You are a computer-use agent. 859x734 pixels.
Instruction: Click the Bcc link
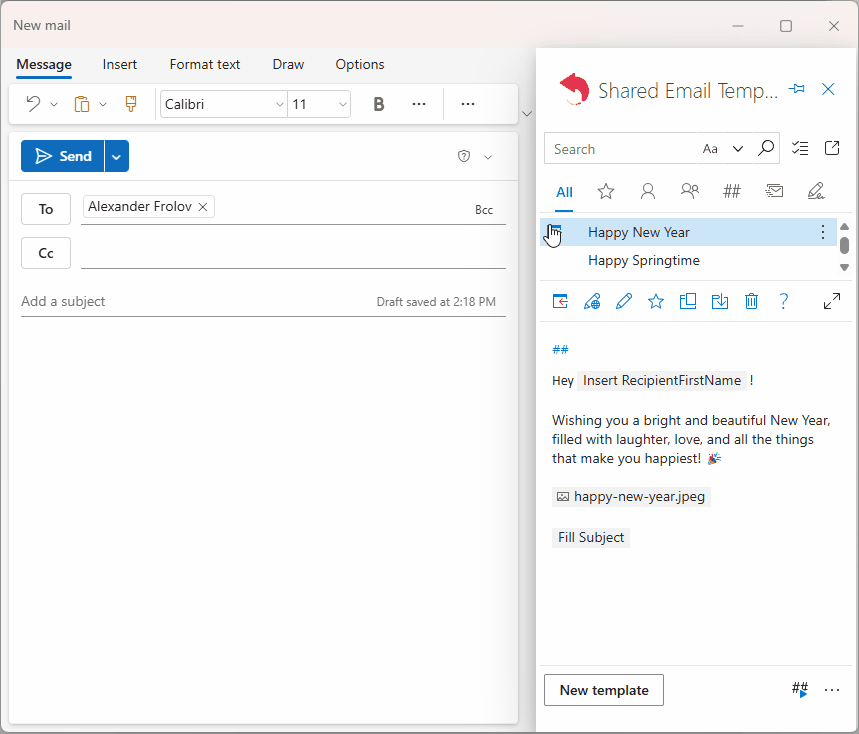(484, 210)
